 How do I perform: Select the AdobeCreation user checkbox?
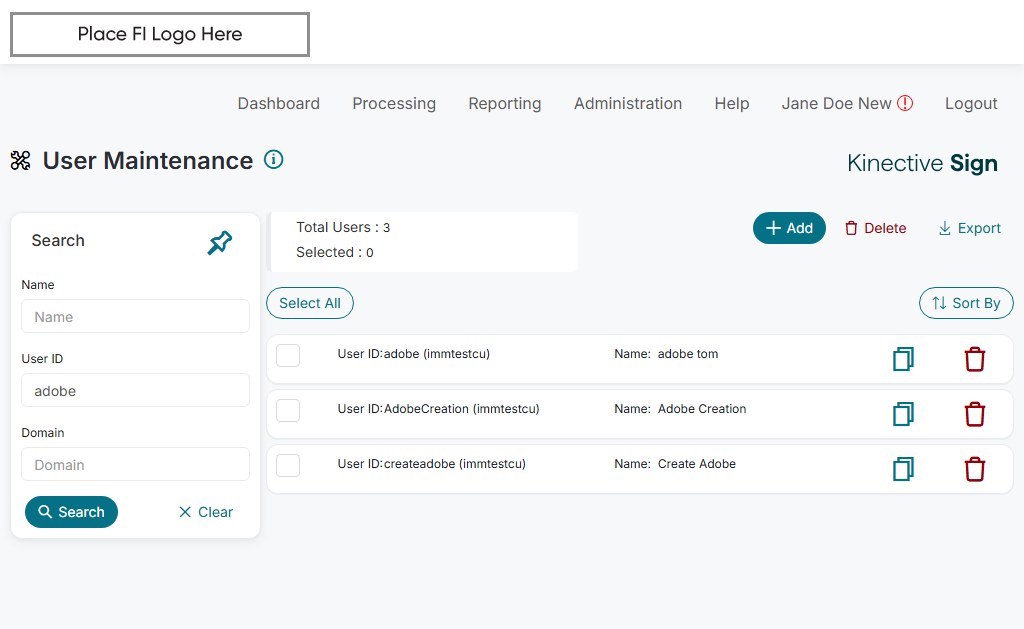click(x=288, y=410)
